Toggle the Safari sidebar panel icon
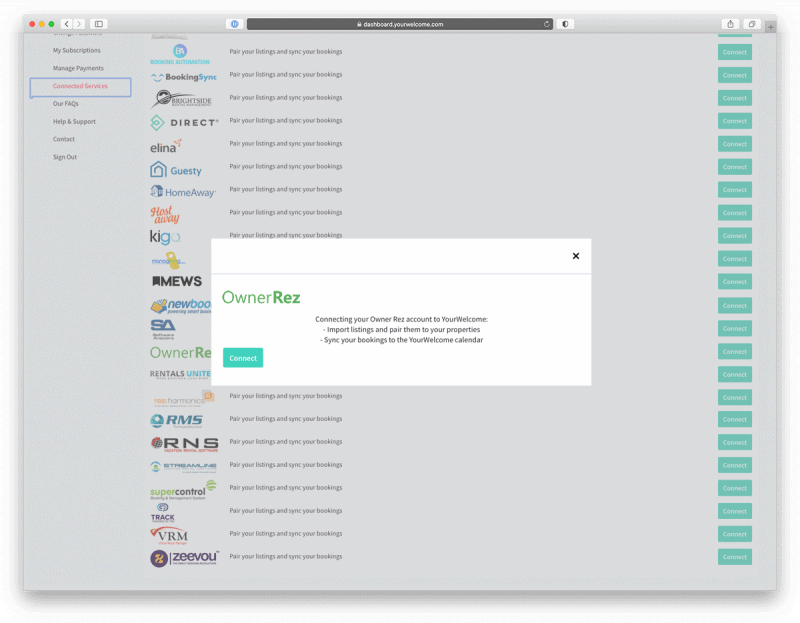 pyautogui.click(x=98, y=24)
